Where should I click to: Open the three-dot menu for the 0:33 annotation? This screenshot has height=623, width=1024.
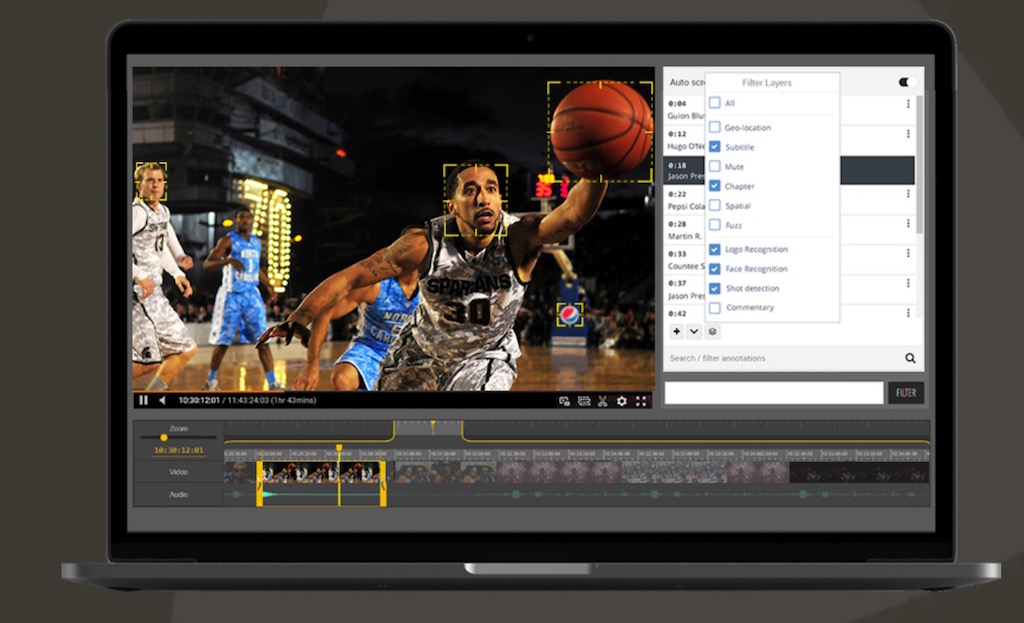pyautogui.click(x=908, y=253)
